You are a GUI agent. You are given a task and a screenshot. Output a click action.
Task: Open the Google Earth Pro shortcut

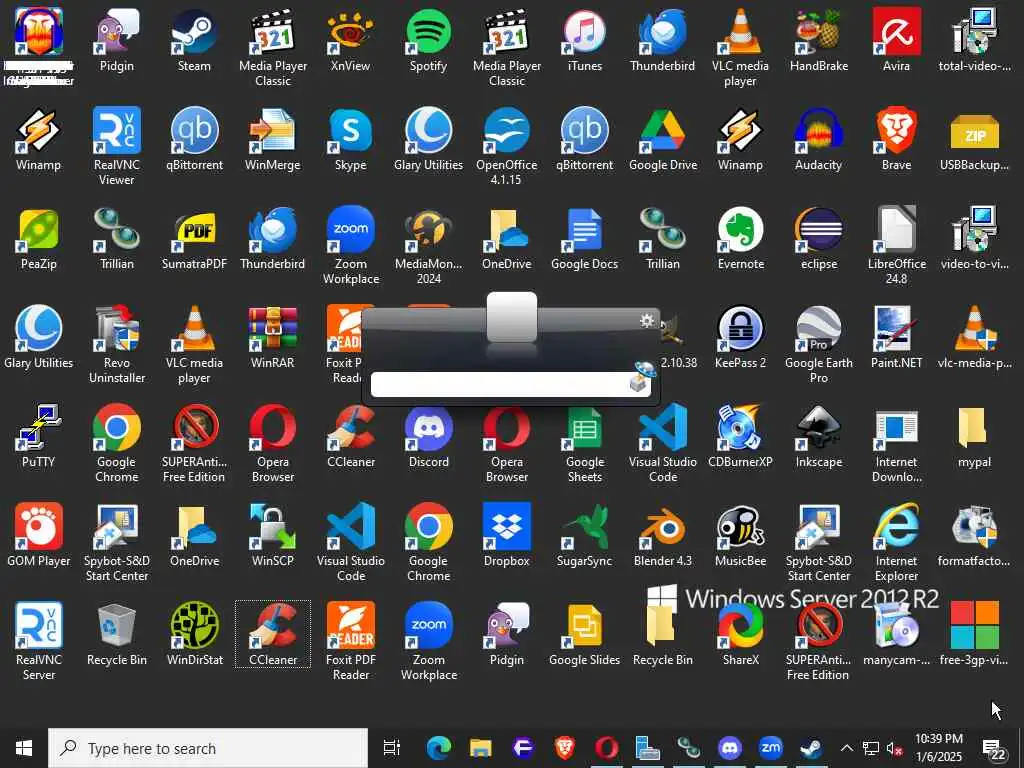click(818, 345)
